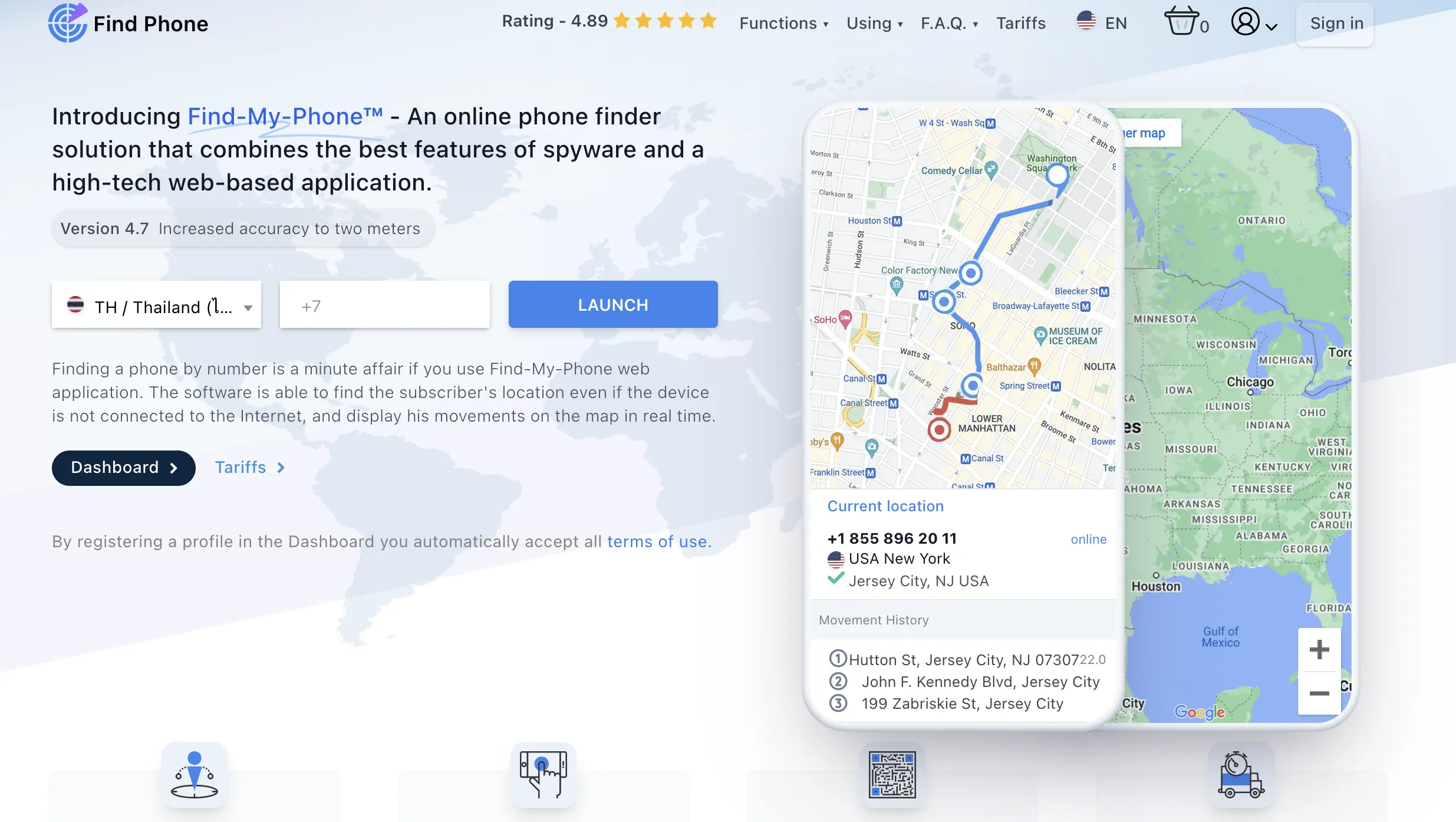This screenshot has width=1456, height=822.
Task: Open the Tariffs menu item
Action: 1020,22
